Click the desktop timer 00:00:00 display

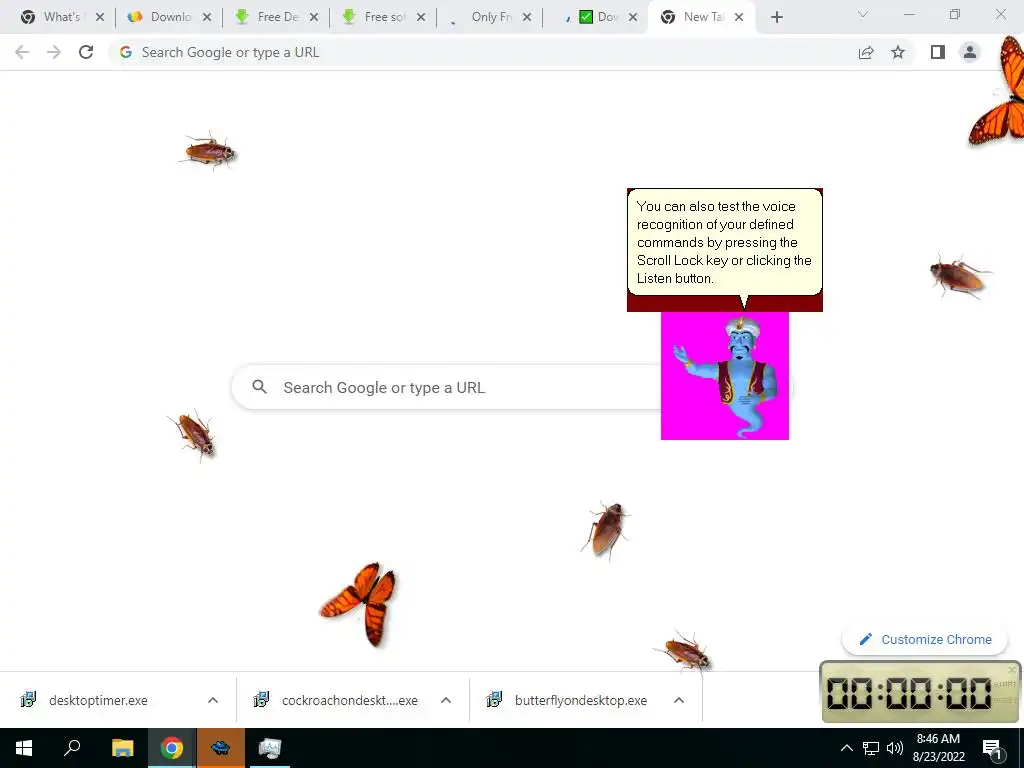pos(909,693)
